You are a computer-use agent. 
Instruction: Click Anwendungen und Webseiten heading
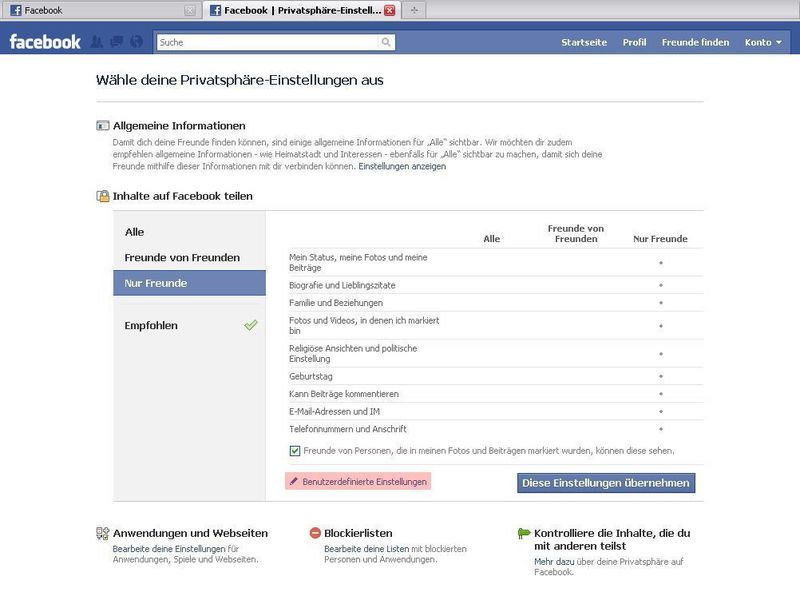(190, 533)
